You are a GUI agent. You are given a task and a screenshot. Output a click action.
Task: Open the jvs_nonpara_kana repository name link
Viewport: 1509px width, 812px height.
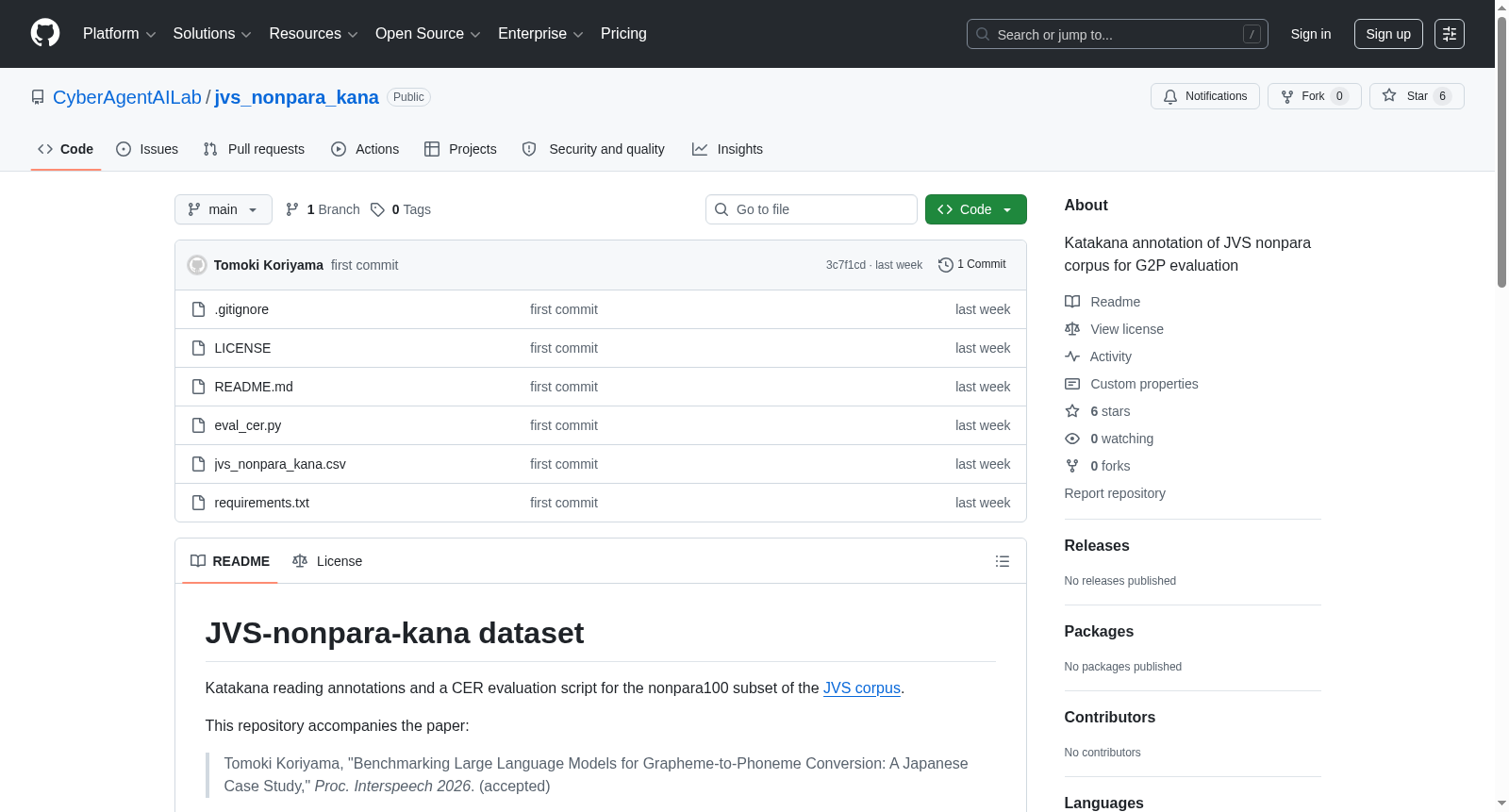296,97
